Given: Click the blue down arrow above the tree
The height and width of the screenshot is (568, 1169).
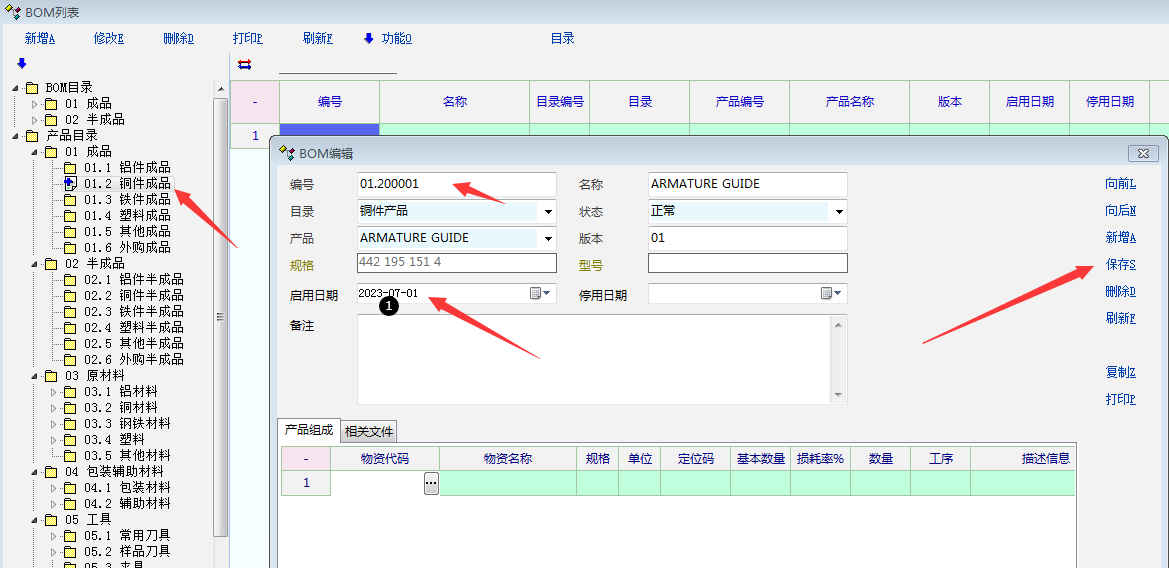Looking at the screenshot, I should [22, 63].
